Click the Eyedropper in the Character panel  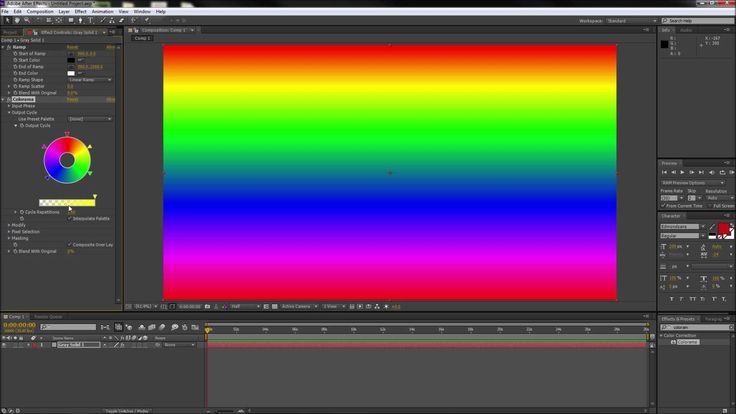coord(712,227)
